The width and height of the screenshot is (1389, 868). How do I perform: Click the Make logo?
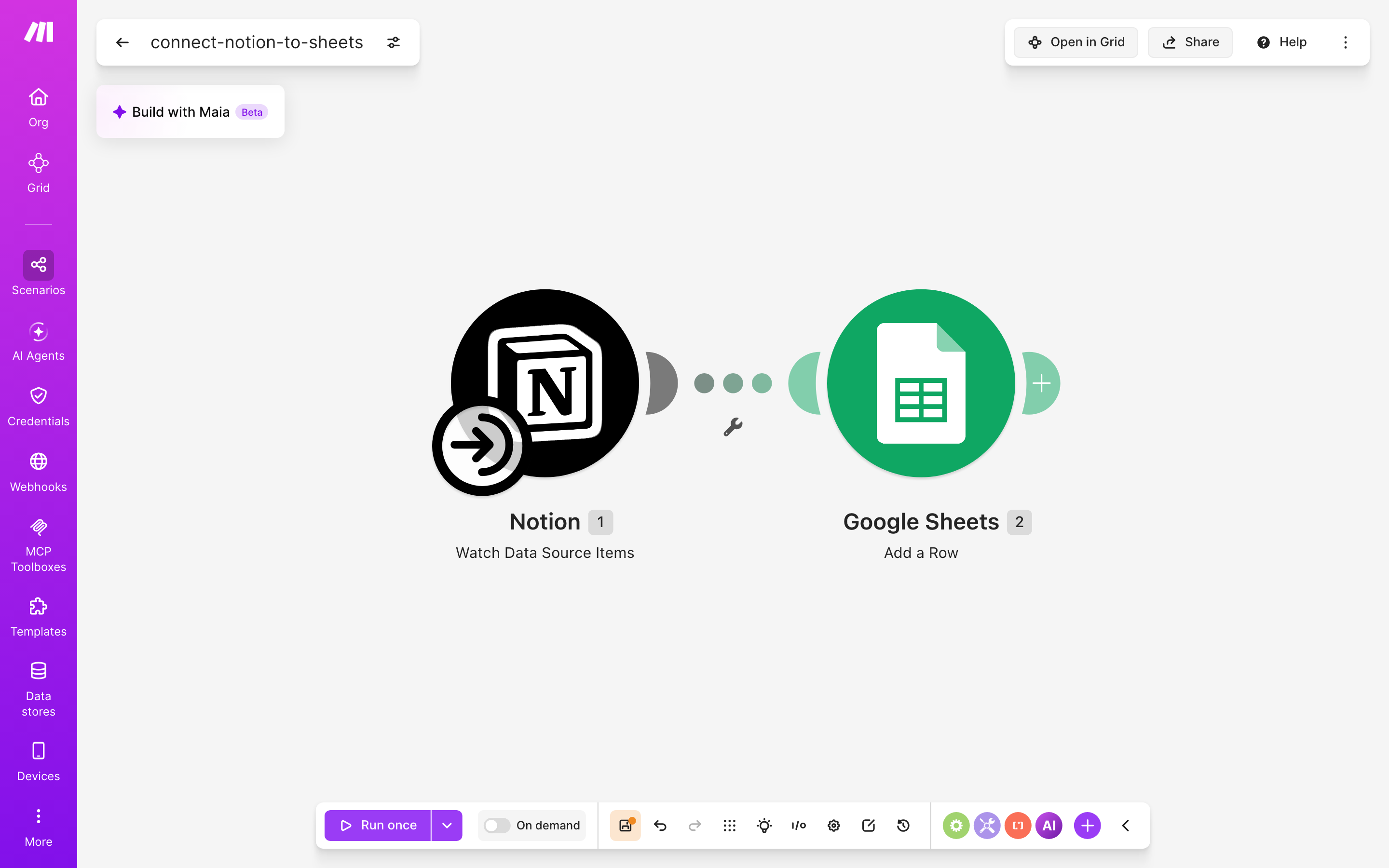(x=39, y=31)
